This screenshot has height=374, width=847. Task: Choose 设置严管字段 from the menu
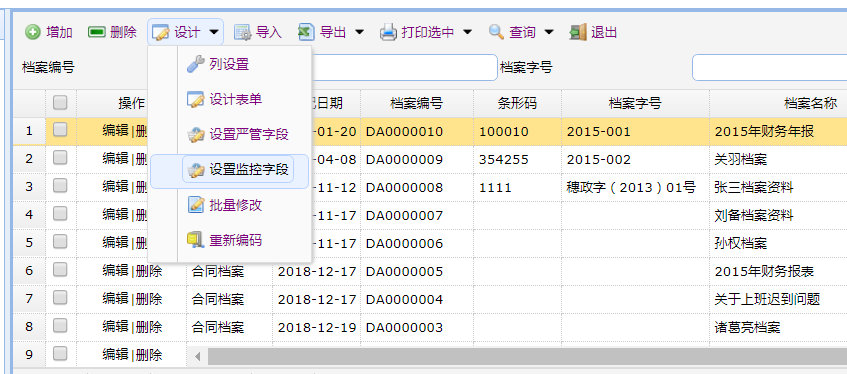point(230,135)
